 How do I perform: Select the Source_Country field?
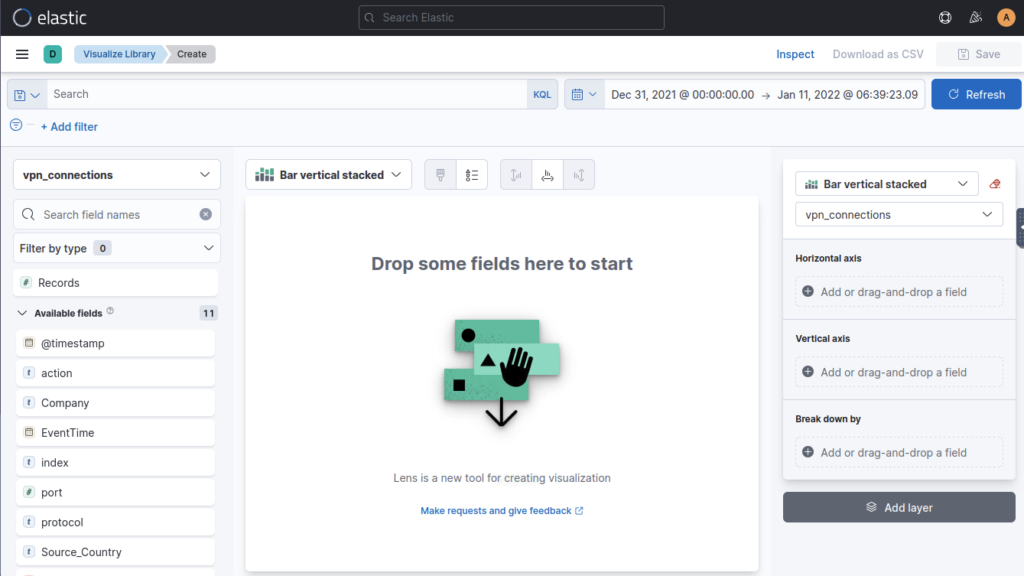(x=116, y=552)
